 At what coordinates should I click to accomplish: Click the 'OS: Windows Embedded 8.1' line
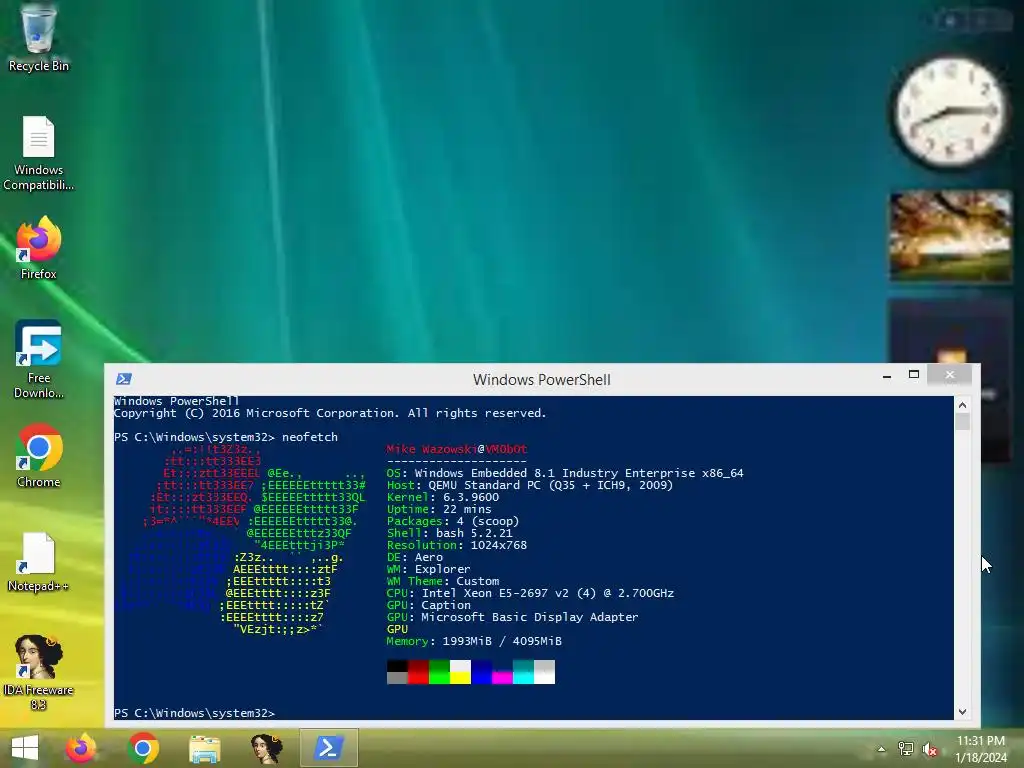tap(565, 473)
